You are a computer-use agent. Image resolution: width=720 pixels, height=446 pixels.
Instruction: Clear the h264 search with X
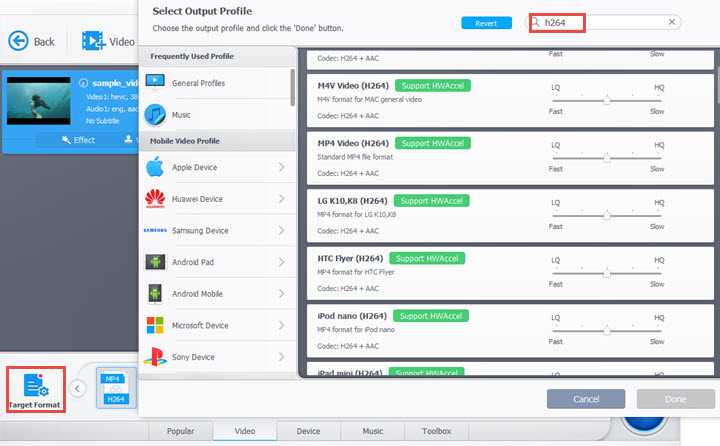pos(672,22)
